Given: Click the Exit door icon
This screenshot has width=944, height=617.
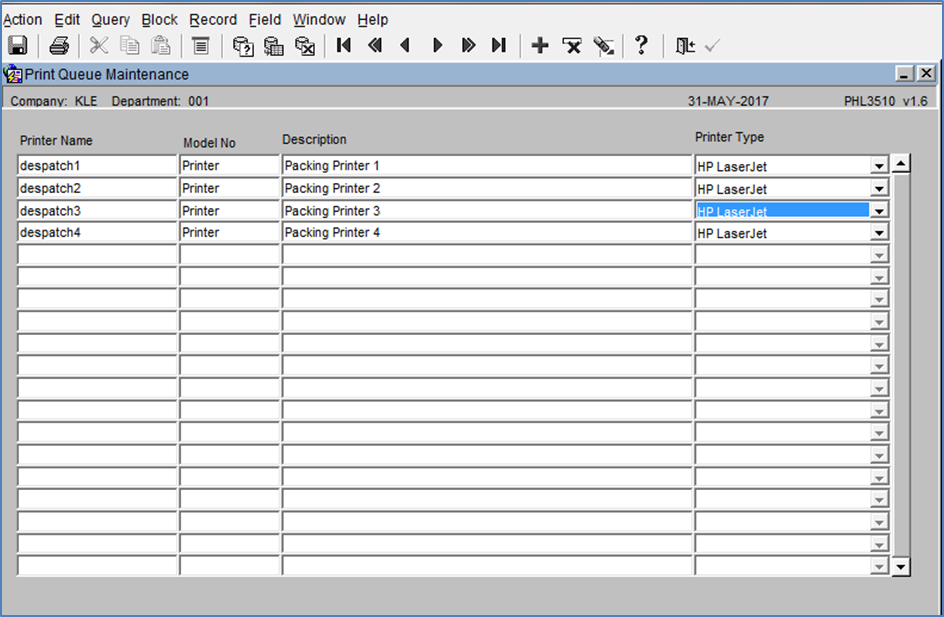Looking at the screenshot, I should tap(685, 46).
